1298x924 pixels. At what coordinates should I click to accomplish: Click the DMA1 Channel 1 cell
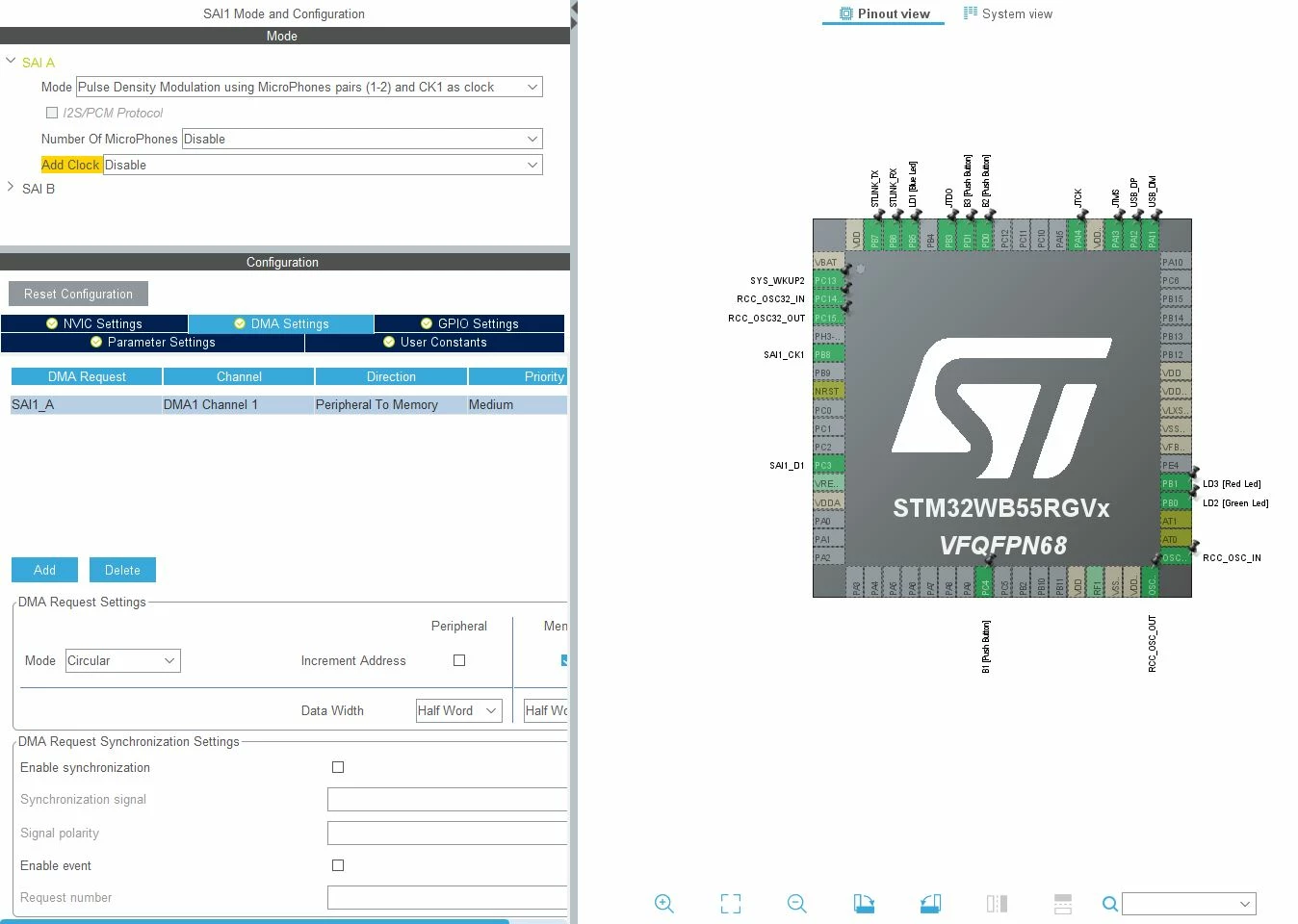click(239, 405)
